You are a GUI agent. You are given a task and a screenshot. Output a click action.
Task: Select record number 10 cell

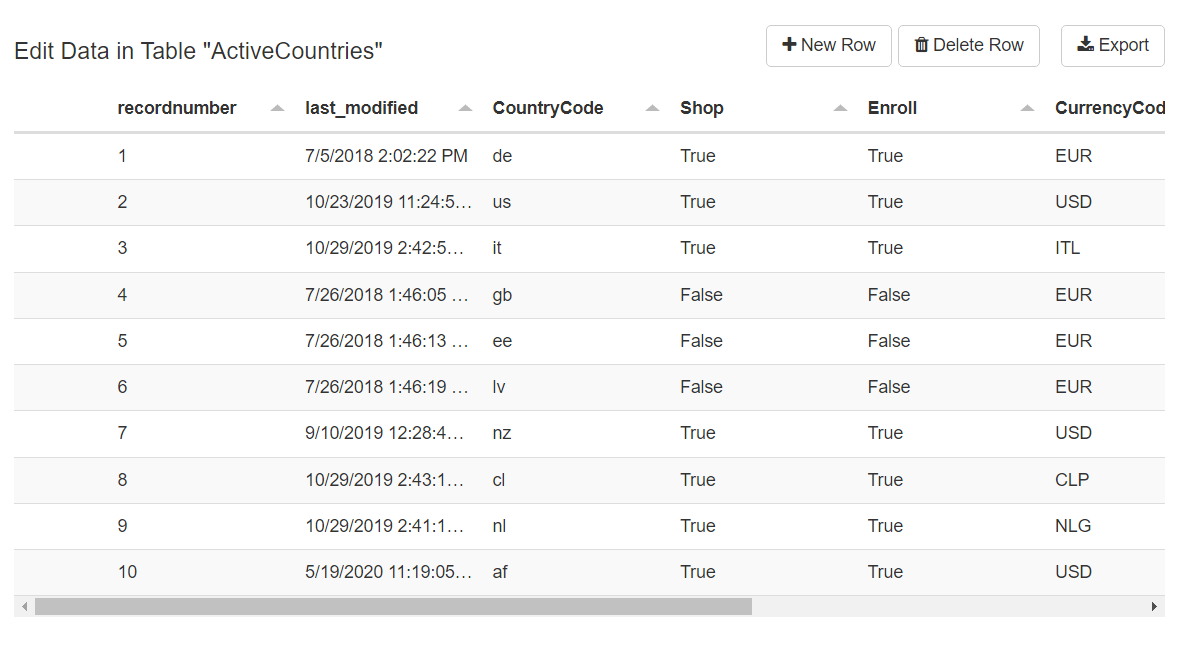[127, 572]
